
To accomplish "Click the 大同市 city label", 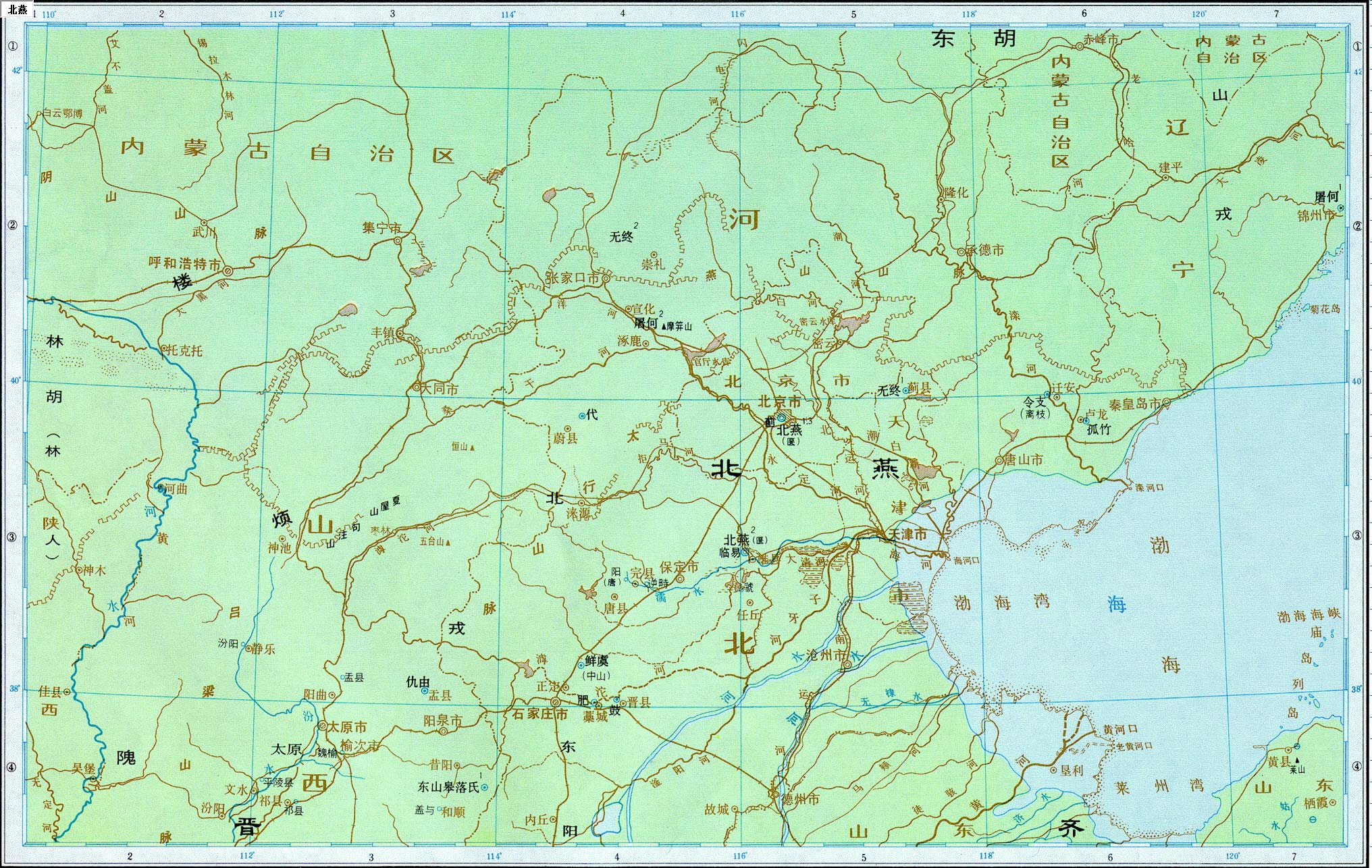I will click(x=439, y=389).
